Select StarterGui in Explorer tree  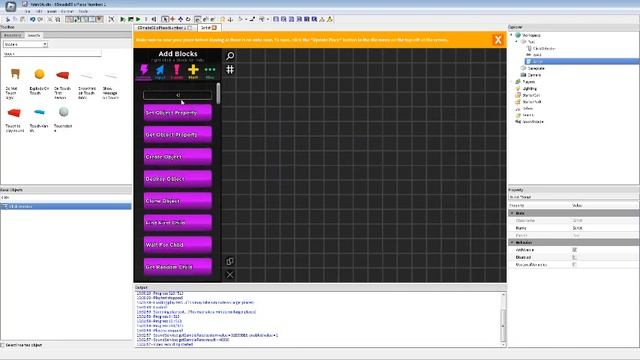tap(528, 95)
